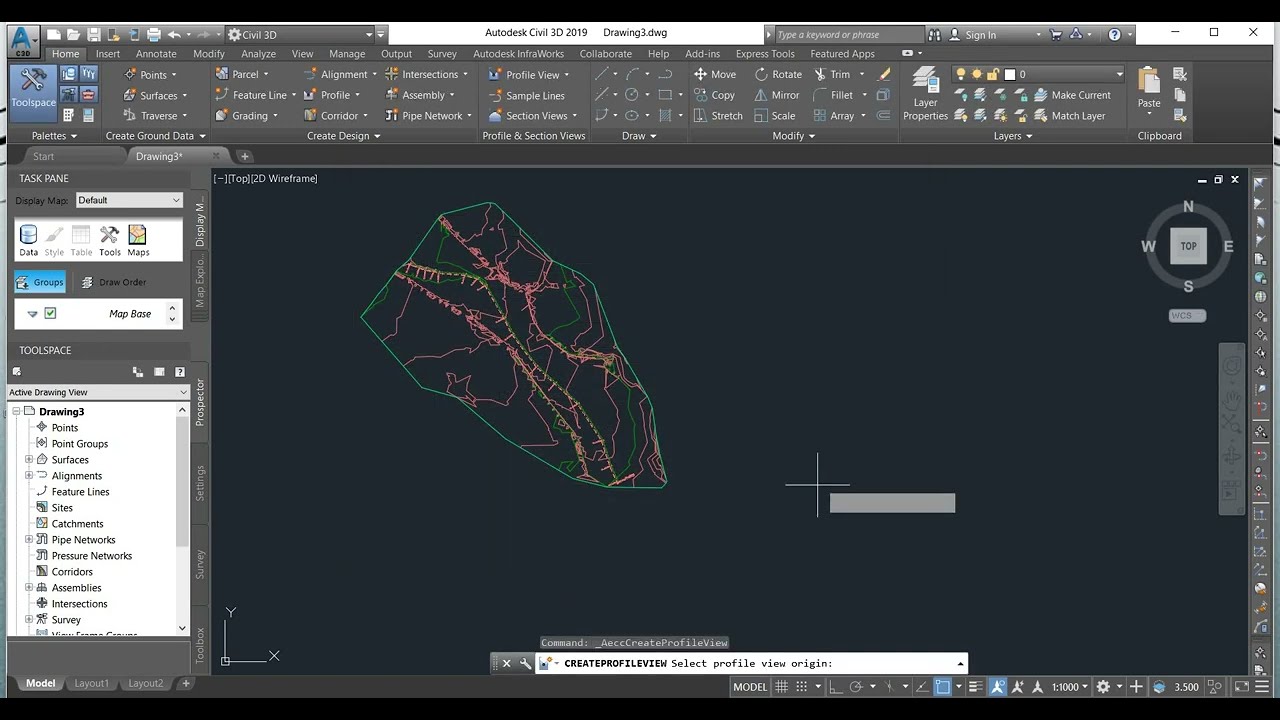Add a new drawing tab with plus
The height and width of the screenshot is (720, 1280).
[x=244, y=156]
